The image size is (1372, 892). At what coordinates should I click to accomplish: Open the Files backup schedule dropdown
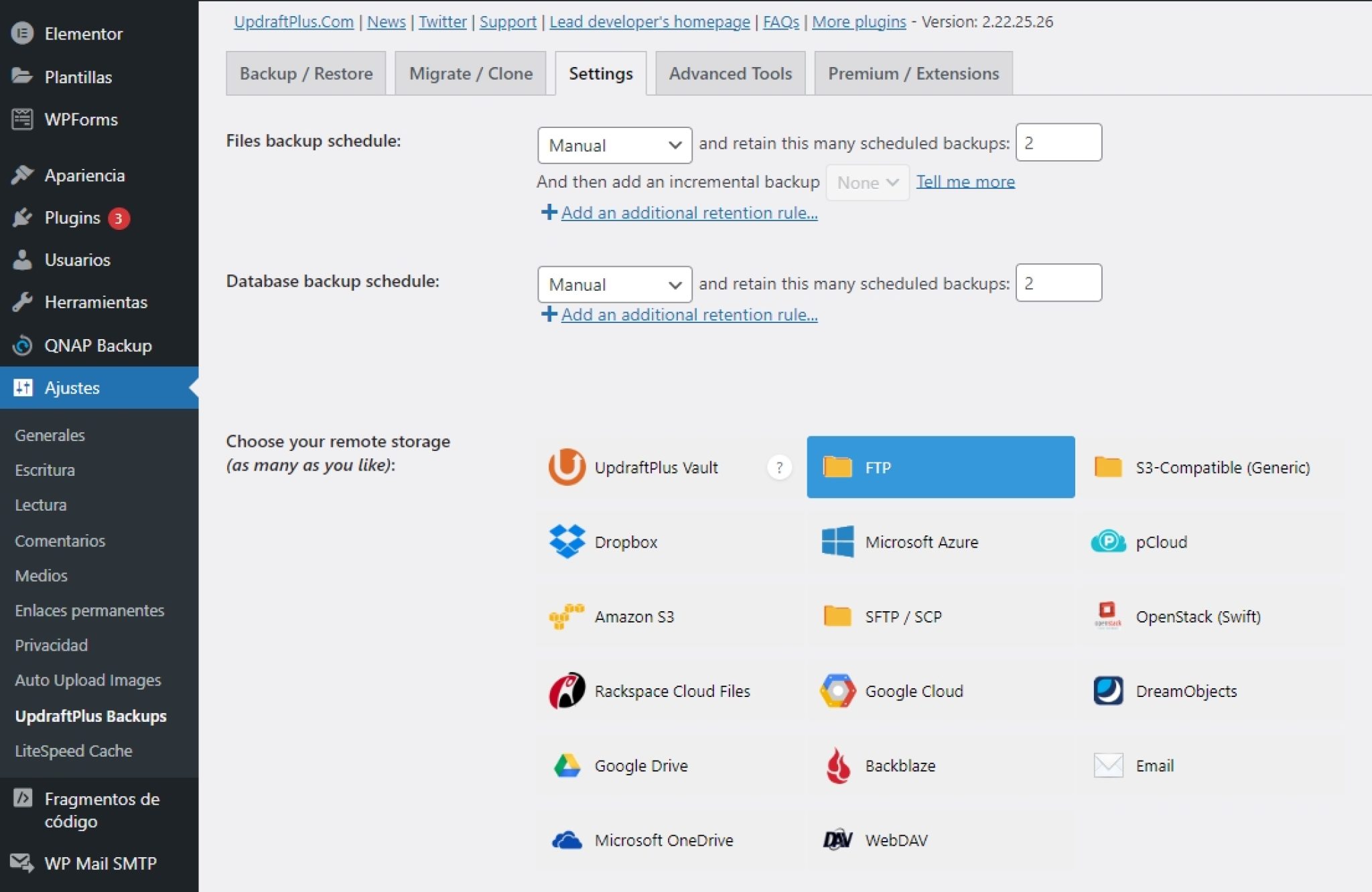(613, 145)
